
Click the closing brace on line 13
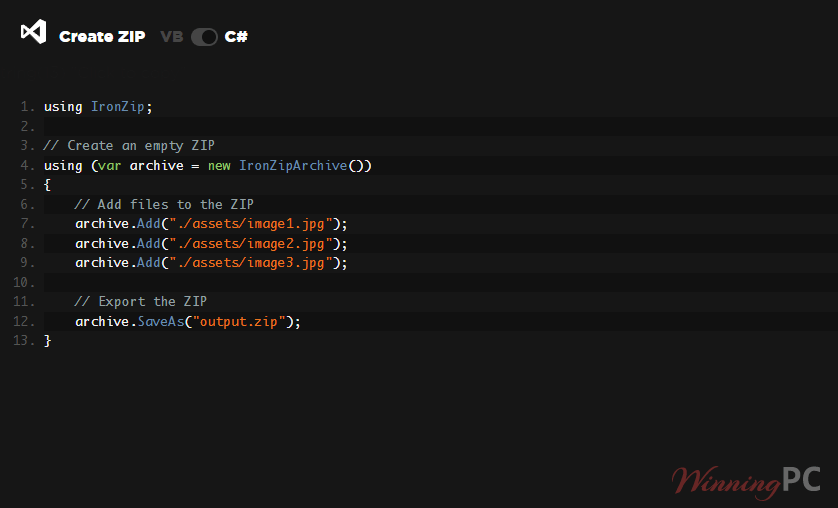(47, 341)
